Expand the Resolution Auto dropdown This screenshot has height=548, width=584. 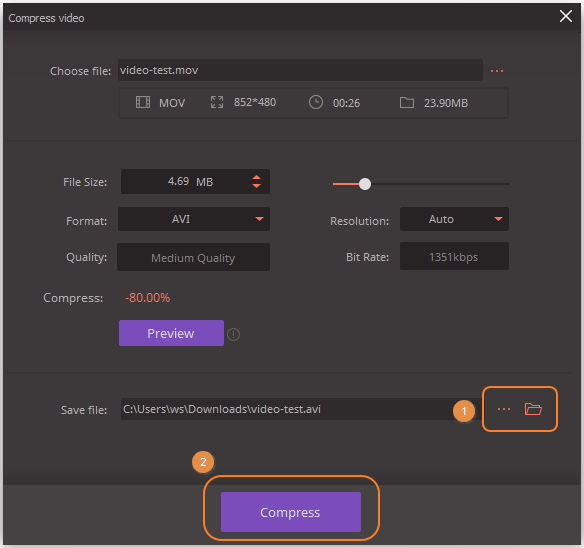coord(454,219)
